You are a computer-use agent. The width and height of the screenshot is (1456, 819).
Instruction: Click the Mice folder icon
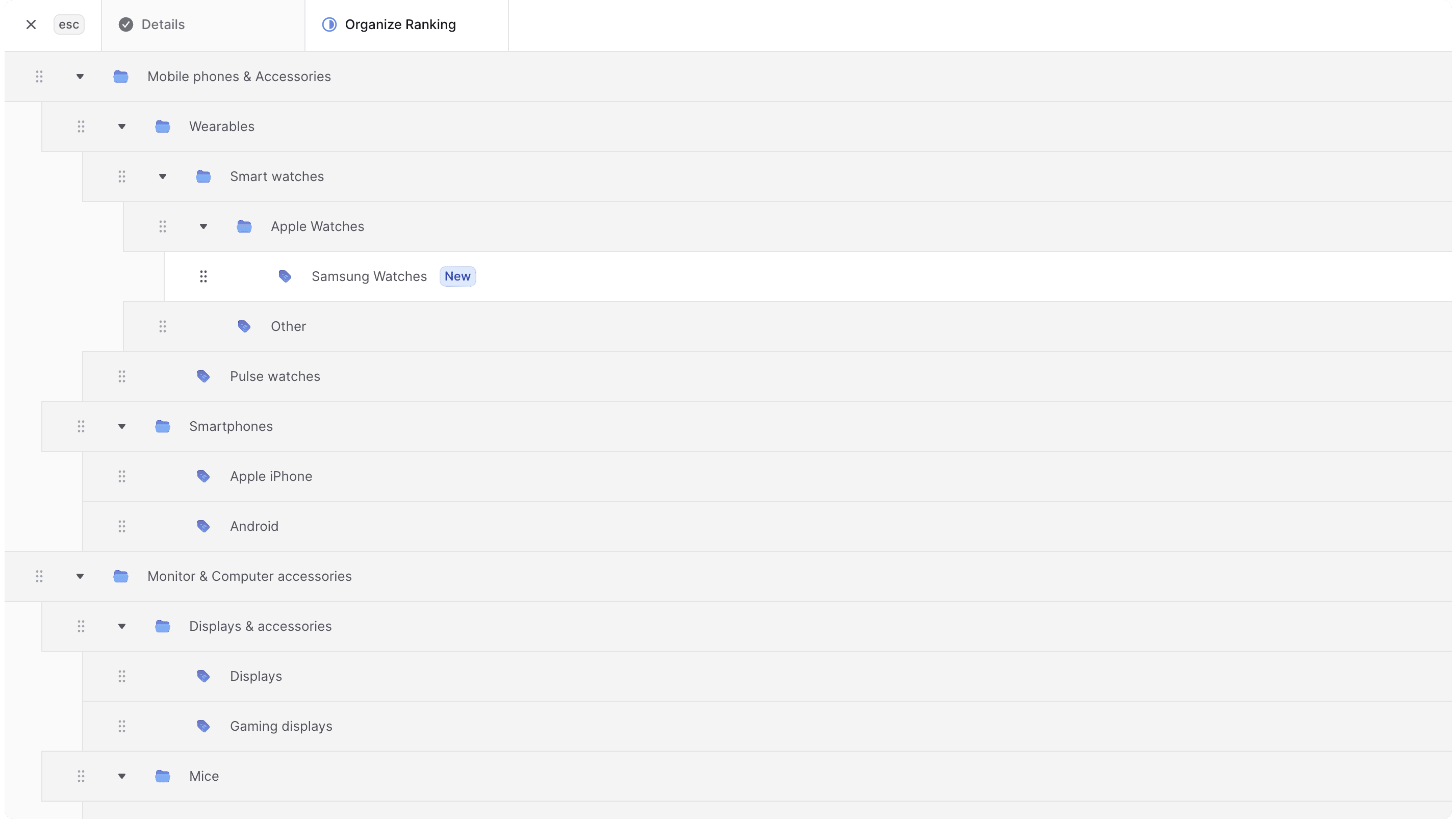tap(162, 776)
